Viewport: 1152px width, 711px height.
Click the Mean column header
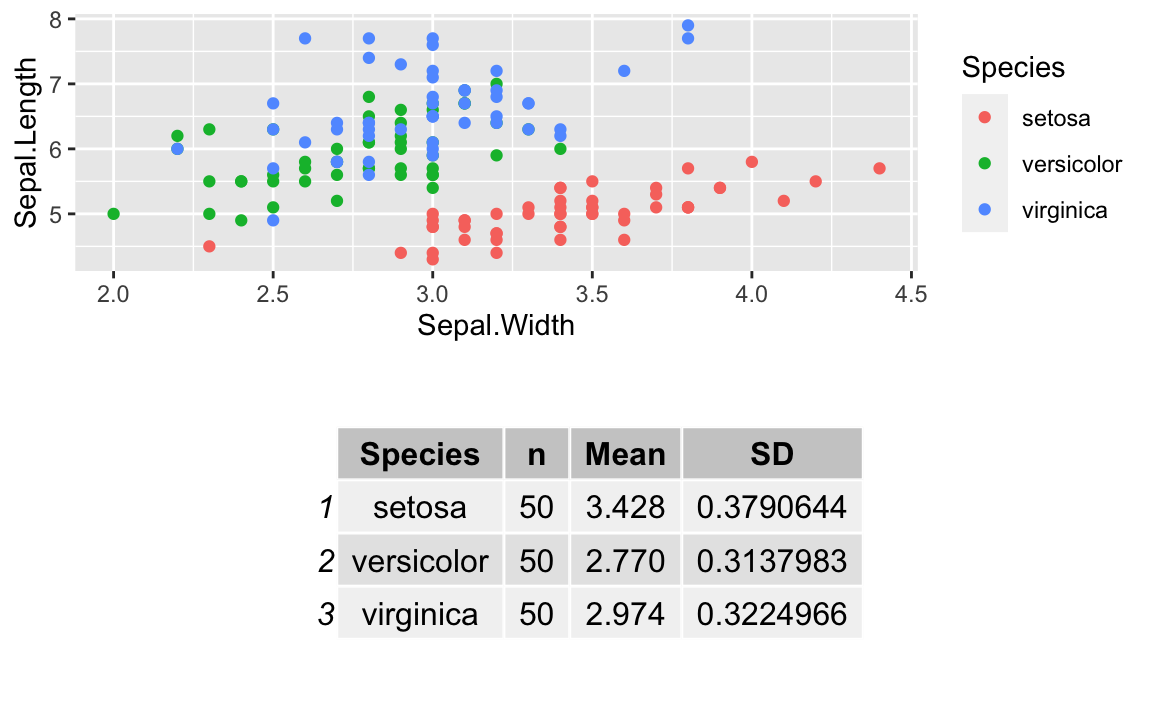tap(625, 454)
